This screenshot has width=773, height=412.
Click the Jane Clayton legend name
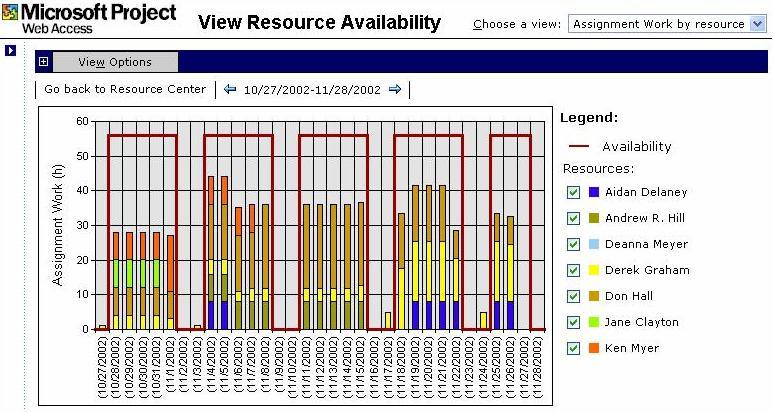641,322
